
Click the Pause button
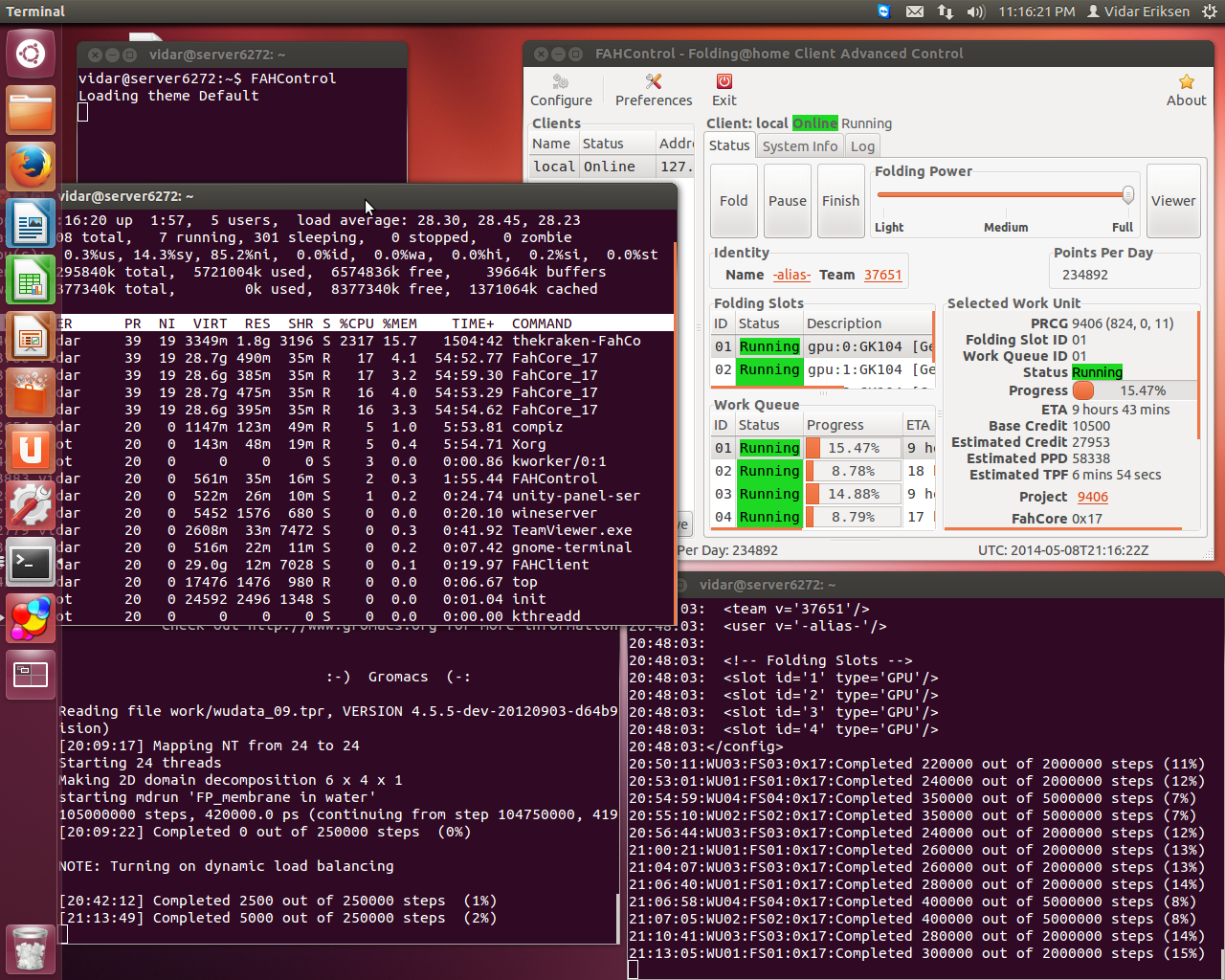pyautogui.click(x=788, y=201)
